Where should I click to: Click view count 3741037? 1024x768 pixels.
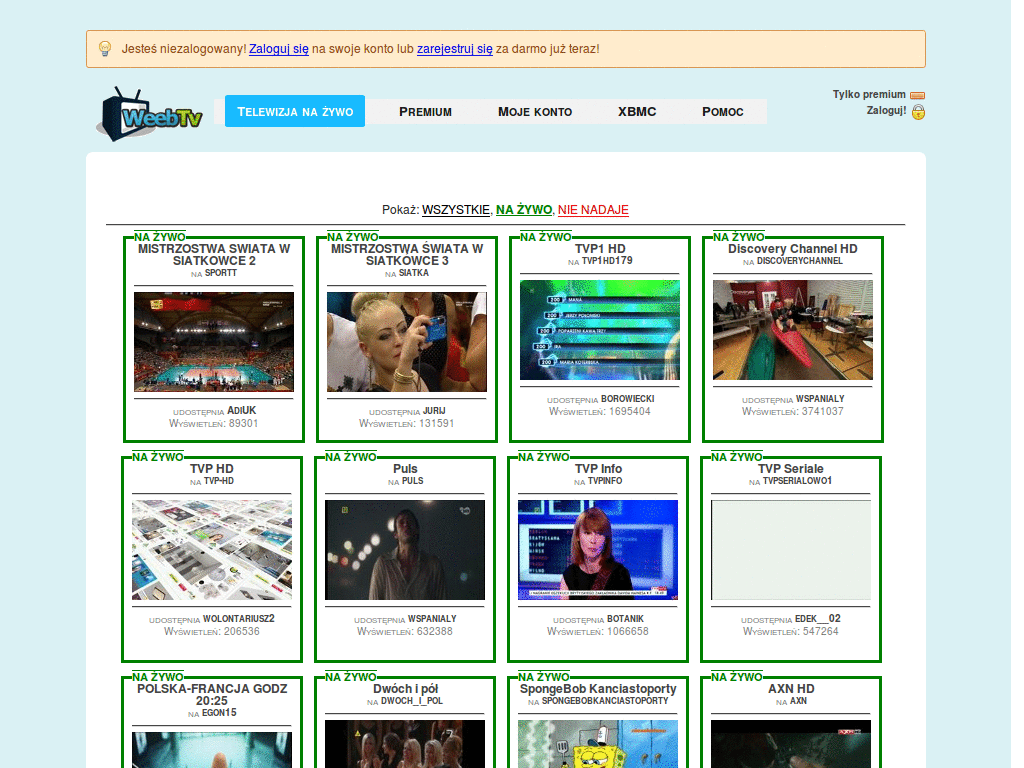(823, 412)
